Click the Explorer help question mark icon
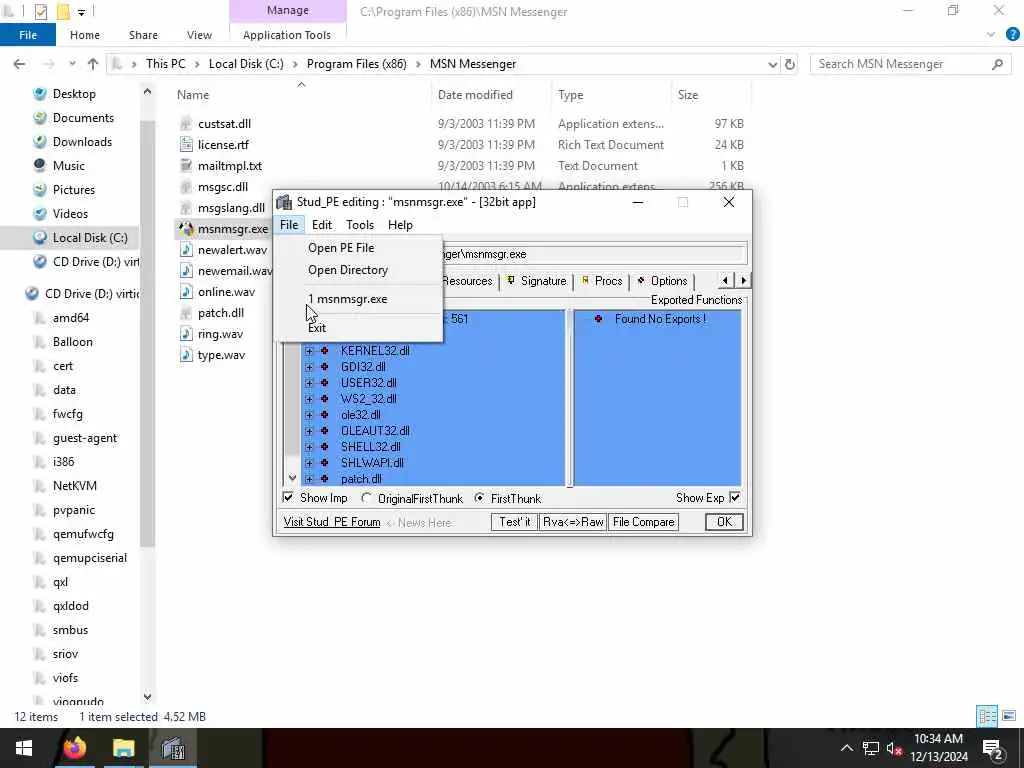 tap(1012, 35)
